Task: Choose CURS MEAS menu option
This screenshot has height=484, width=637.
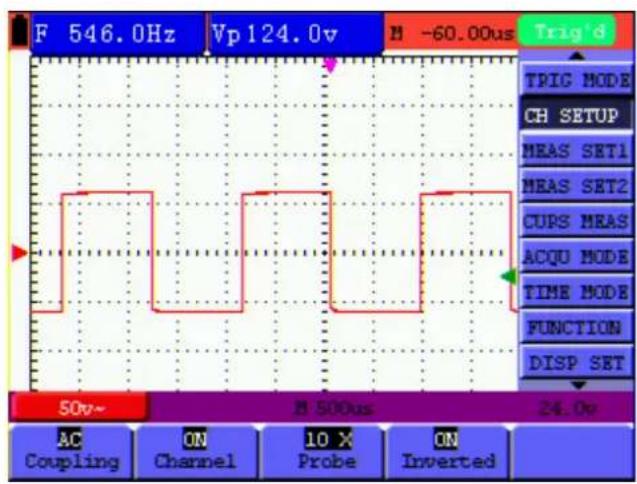Action: [x=576, y=221]
